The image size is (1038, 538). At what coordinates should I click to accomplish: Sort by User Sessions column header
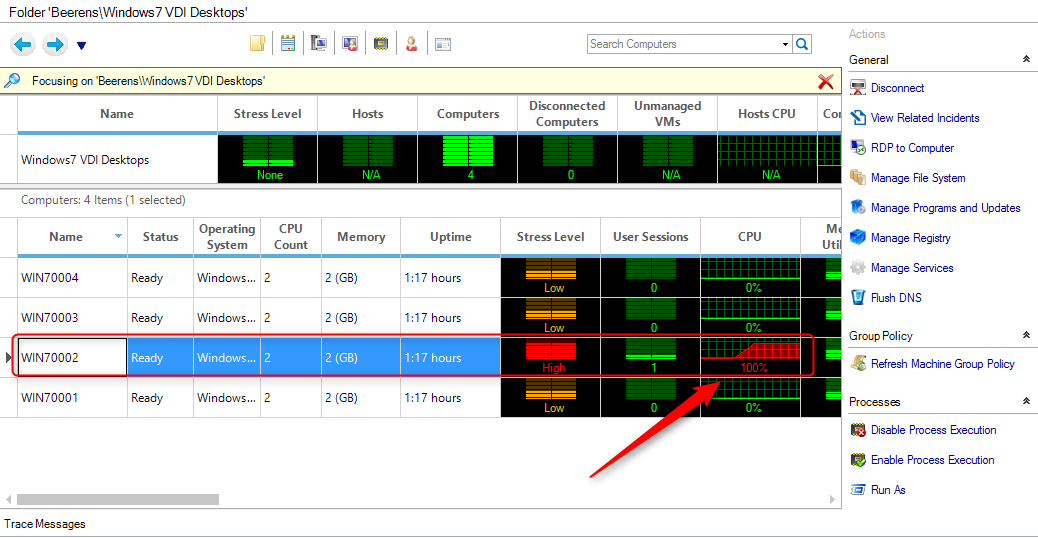click(650, 237)
